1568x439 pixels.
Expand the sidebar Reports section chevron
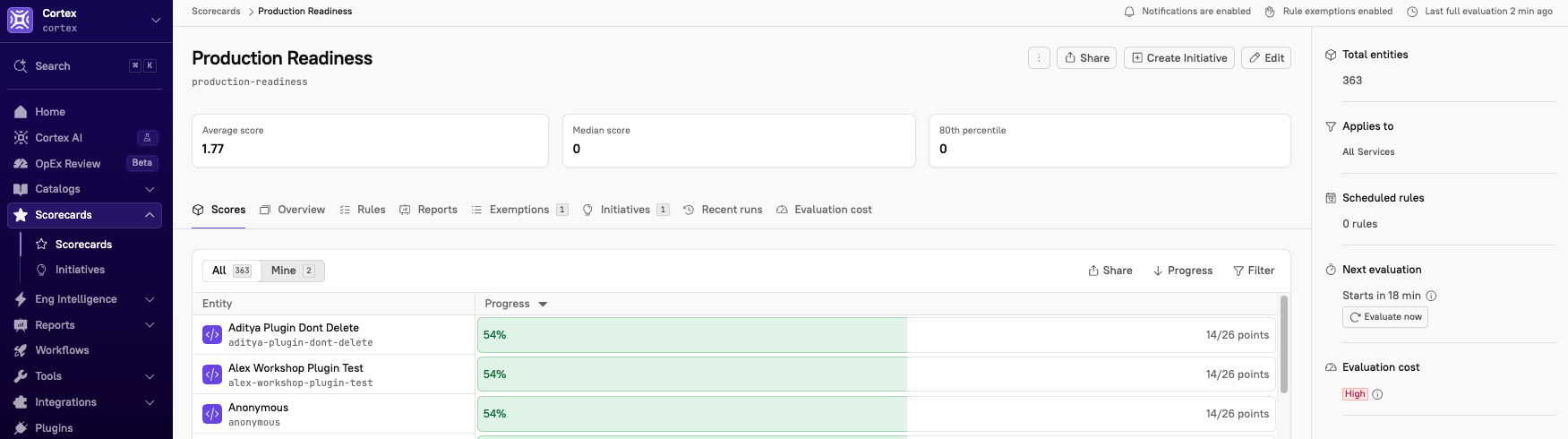[x=150, y=325]
